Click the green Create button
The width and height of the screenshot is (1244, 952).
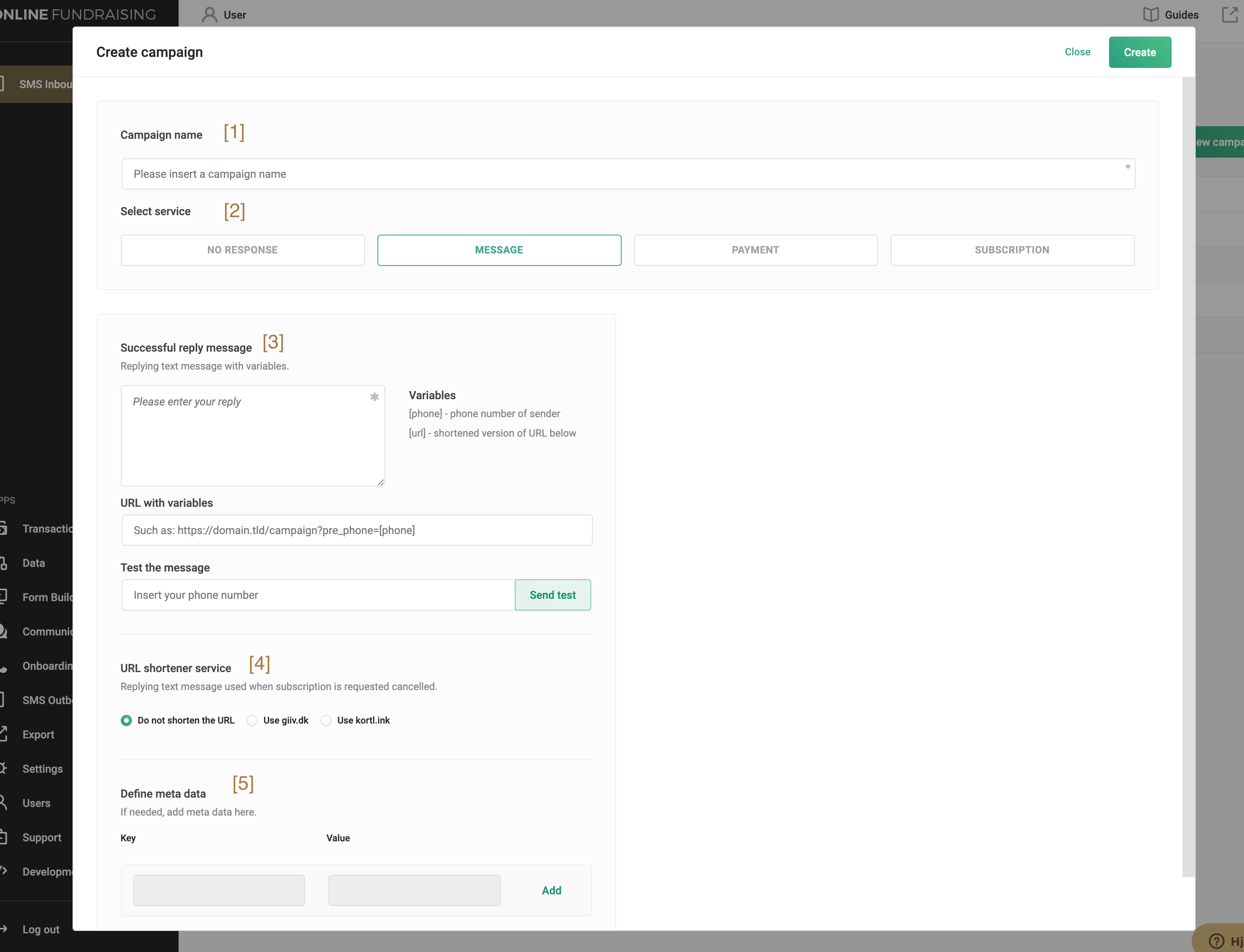(1140, 52)
